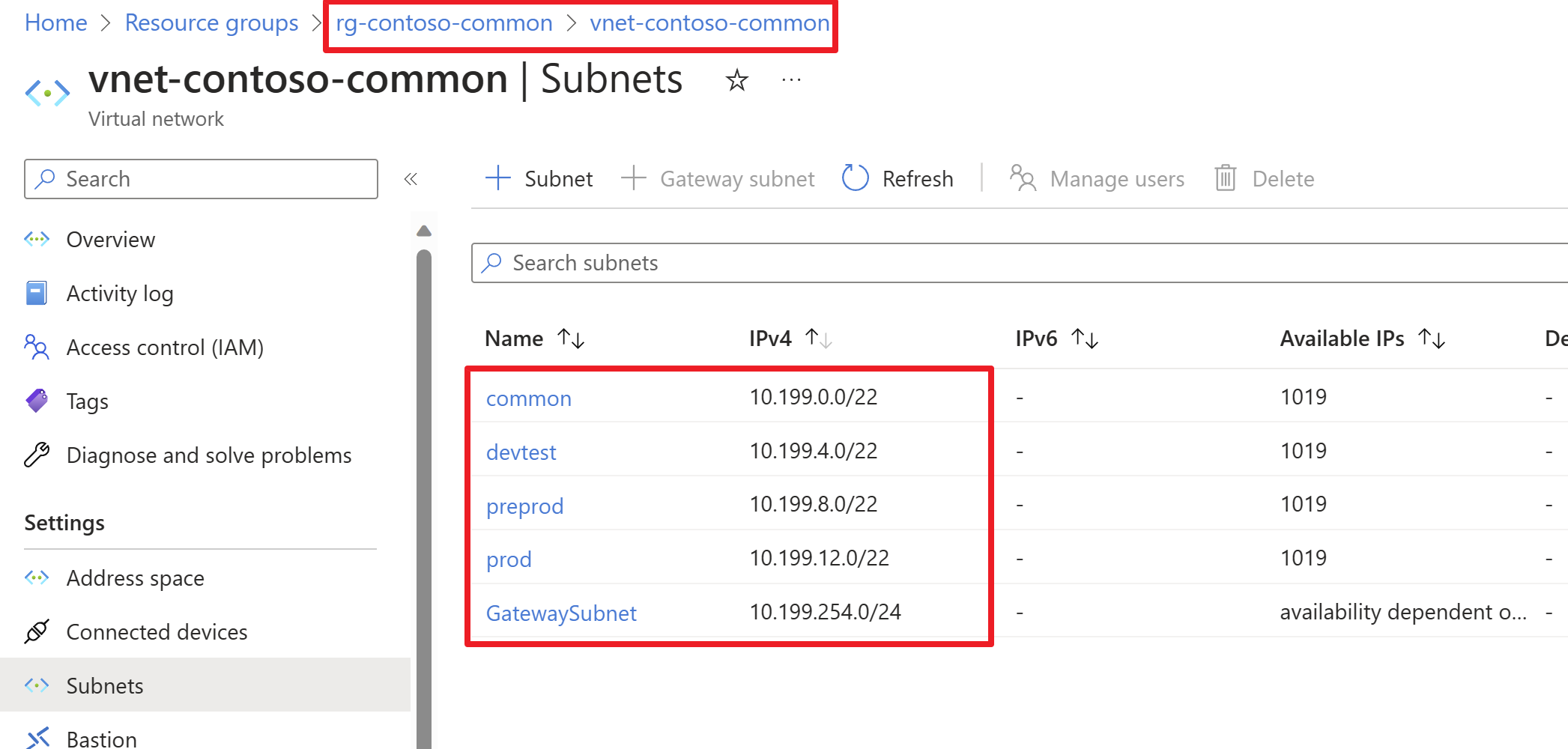The image size is (1568, 749).
Task: Click the virtual network resource icon
Action: point(47,93)
